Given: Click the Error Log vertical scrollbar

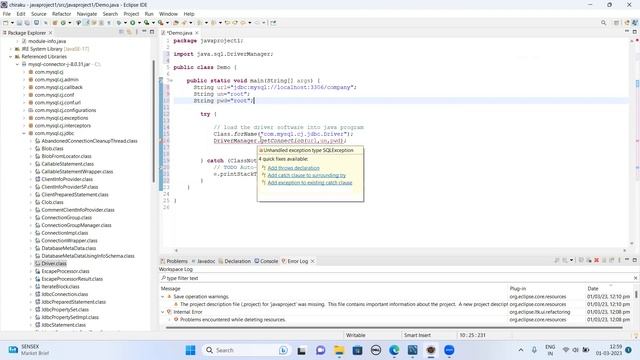Looking at the screenshot, I should (636, 294).
